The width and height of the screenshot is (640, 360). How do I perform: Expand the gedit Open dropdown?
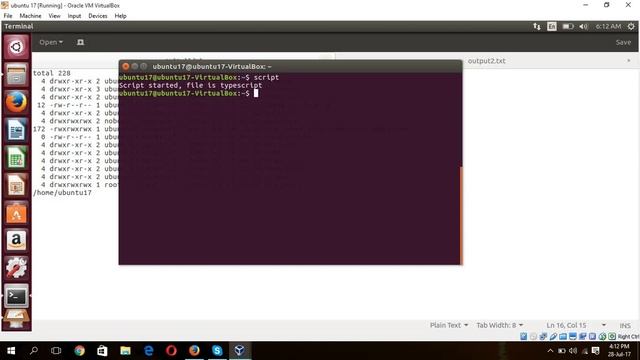tap(51, 42)
